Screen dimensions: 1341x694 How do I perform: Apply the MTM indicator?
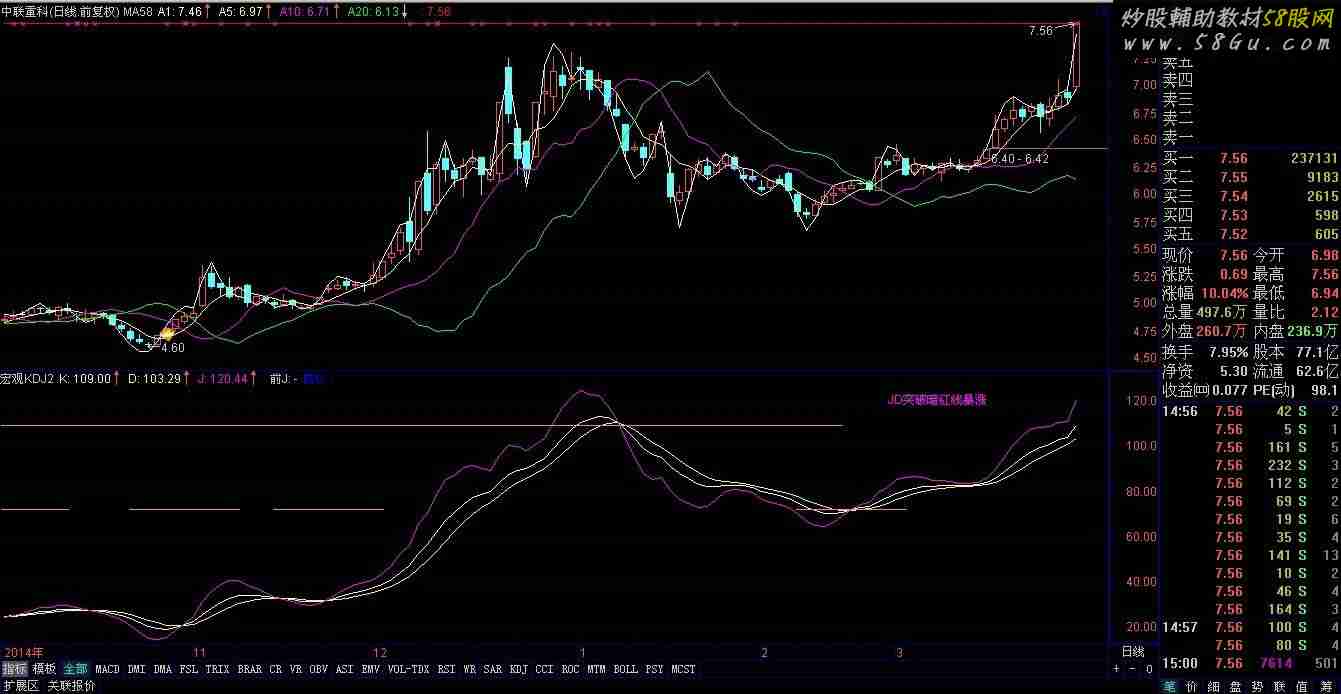pyautogui.click(x=597, y=669)
